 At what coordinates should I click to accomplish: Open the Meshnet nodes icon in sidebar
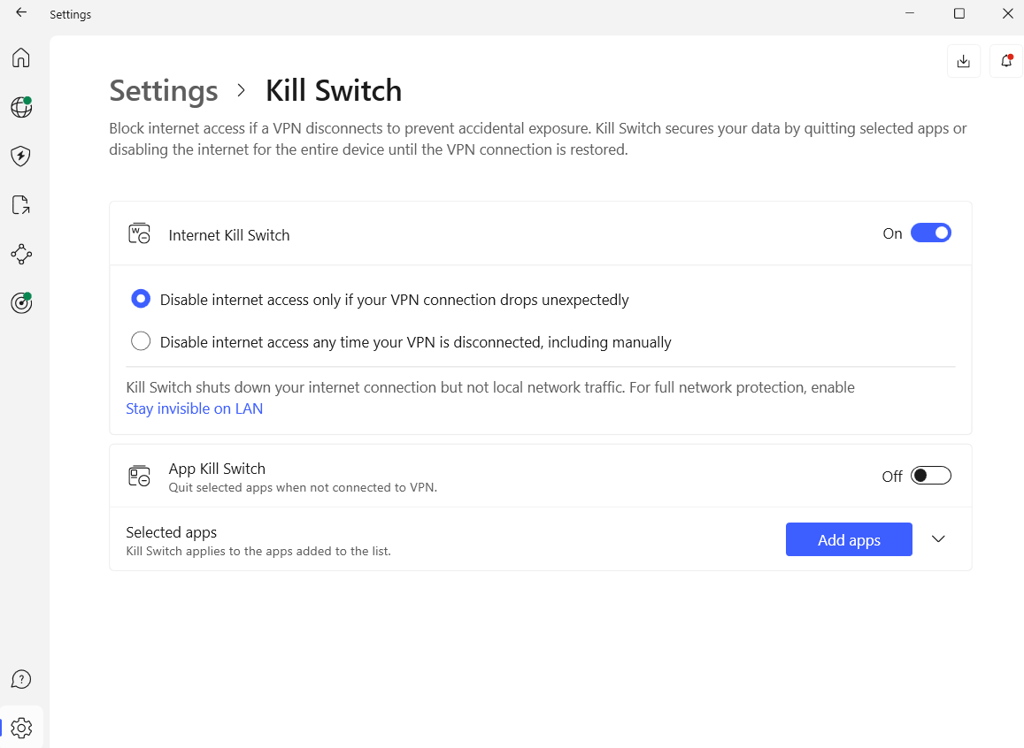point(21,254)
